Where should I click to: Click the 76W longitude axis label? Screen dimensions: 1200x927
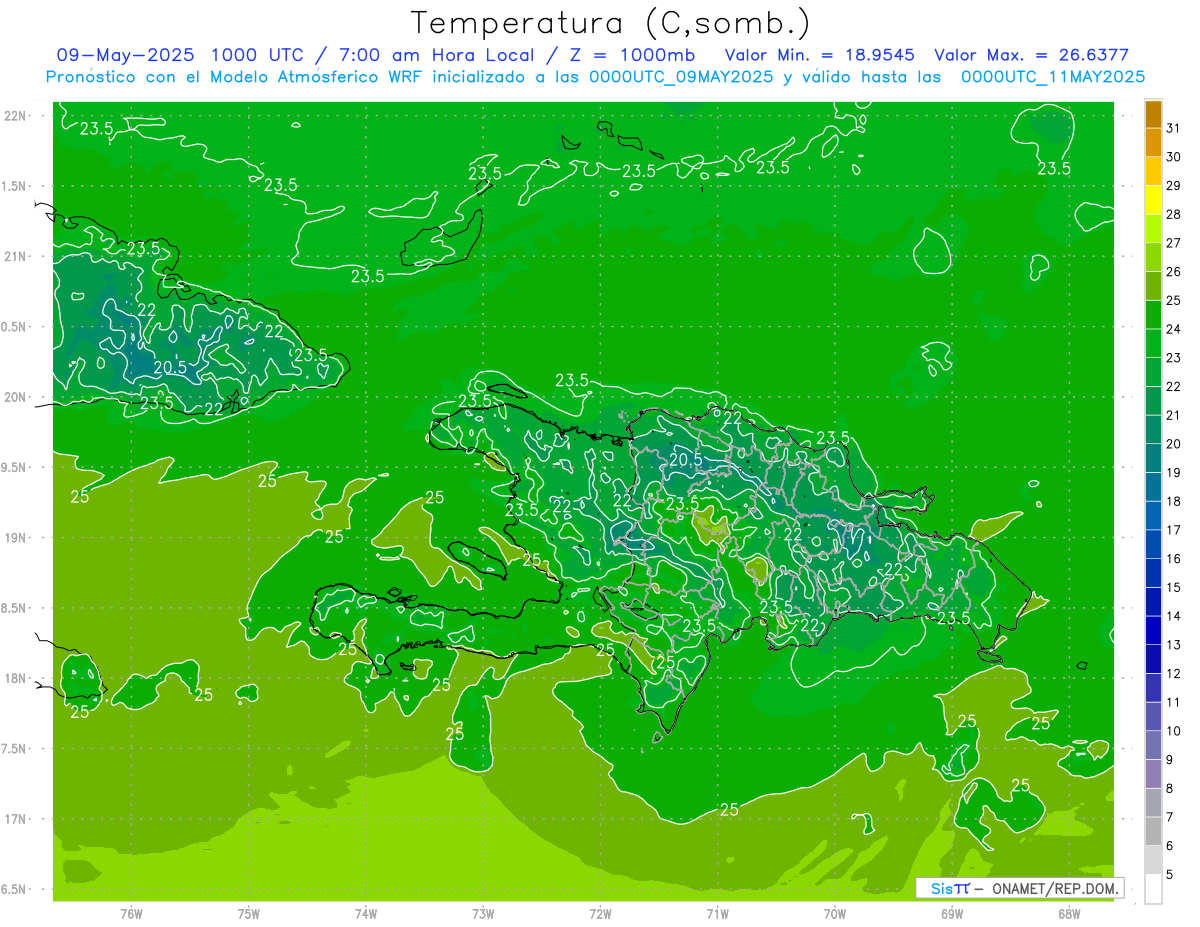pos(131,914)
